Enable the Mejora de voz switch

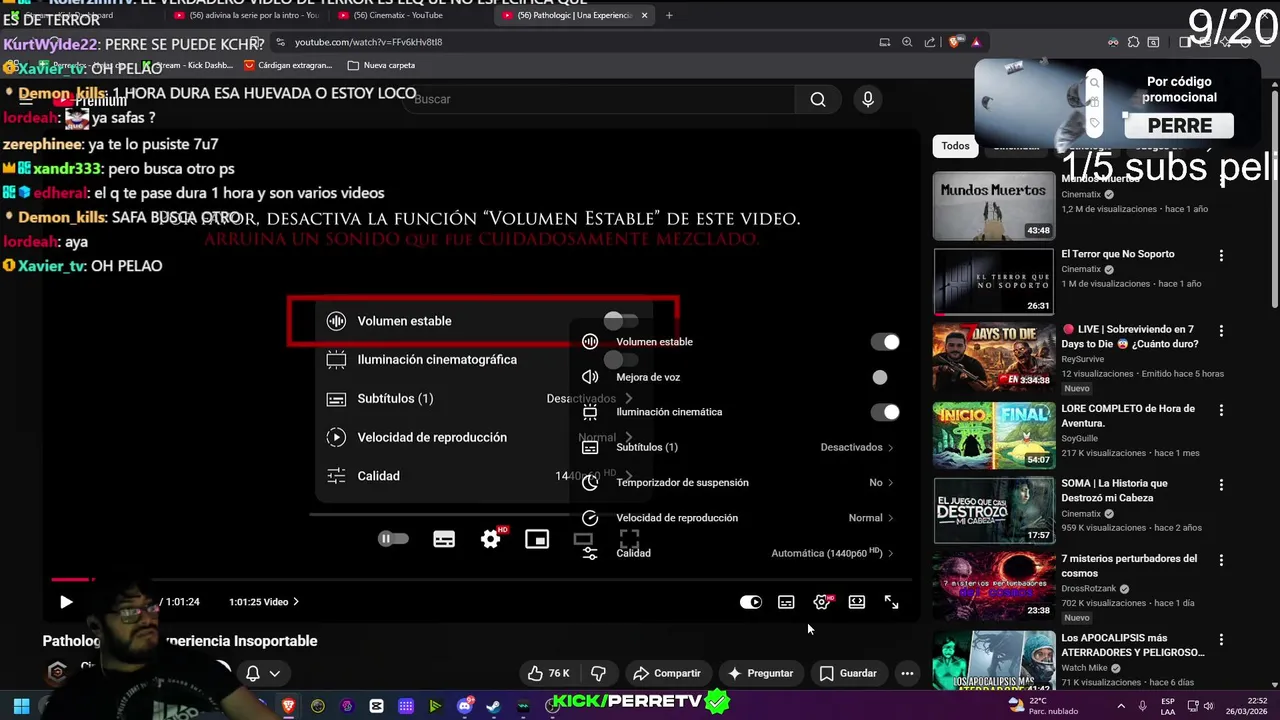pos(879,377)
